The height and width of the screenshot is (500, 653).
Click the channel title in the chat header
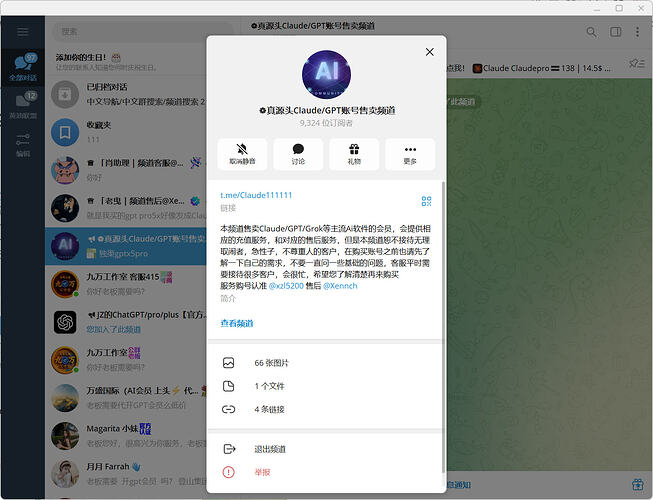point(313,26)
